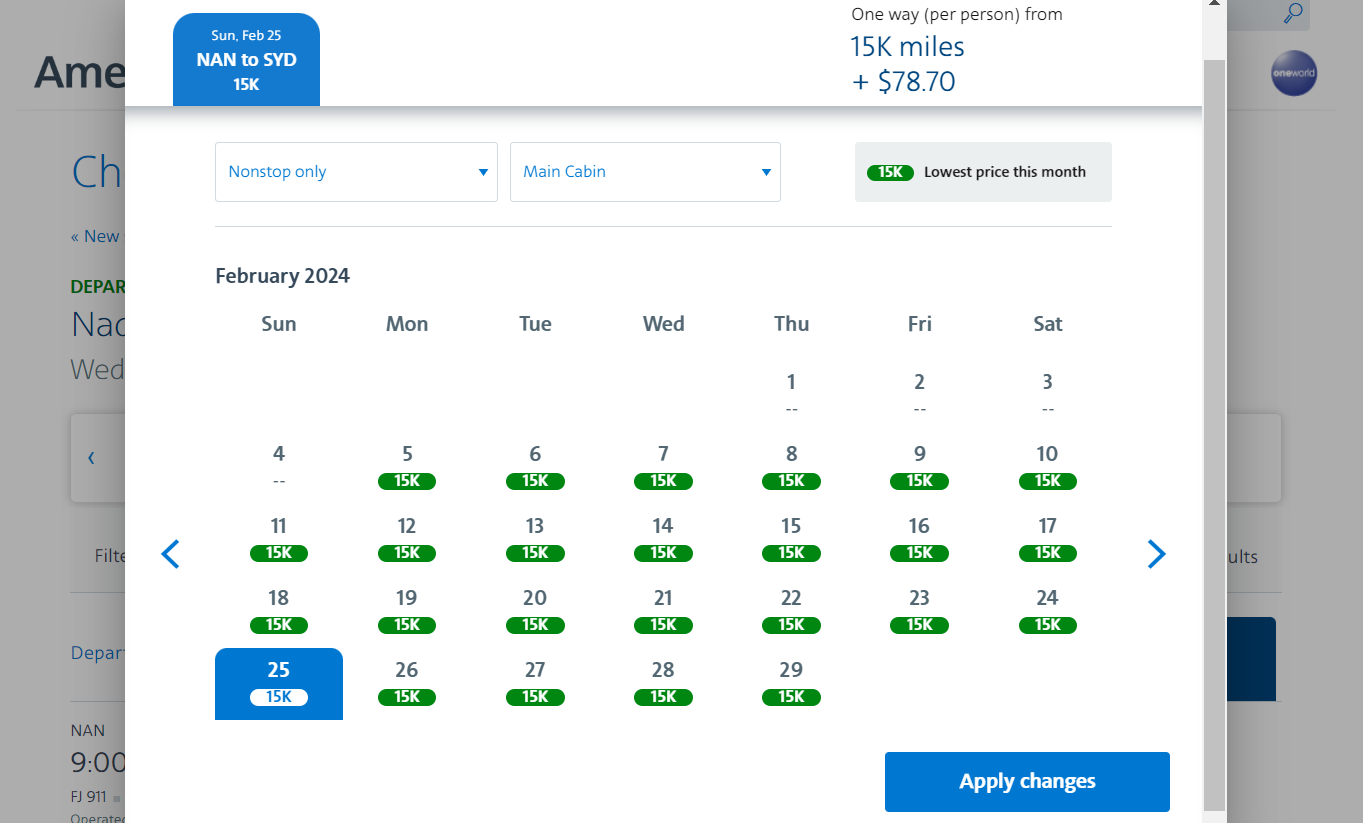
Task: Click the green 15K lowest price badge
Action: [x=890, y=172]
